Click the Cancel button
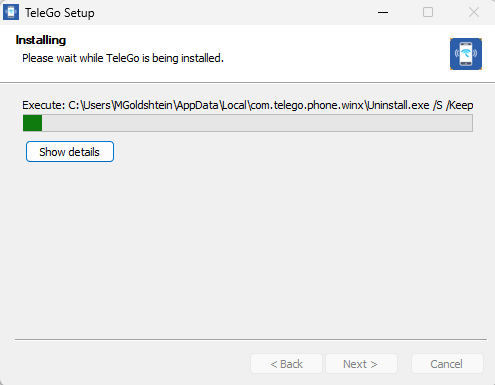The height and width of the screenshot is (385, 495). coord(447,364)
